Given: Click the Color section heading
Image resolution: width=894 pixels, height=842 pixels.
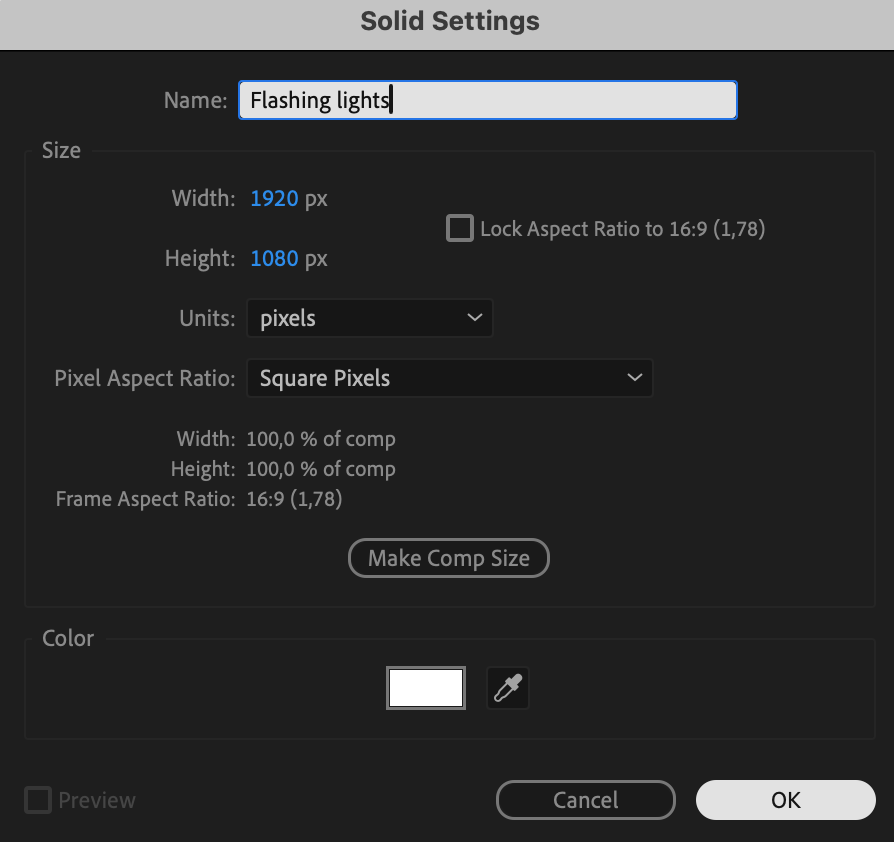Looking at the screenshot, I should 68,638.
